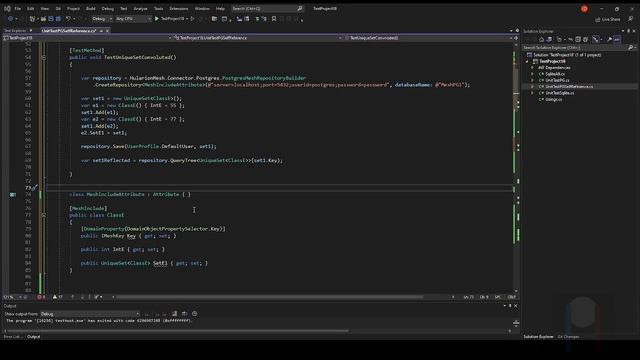Expand the UnitTestSqlite.cs node

[x=532, y=93]
